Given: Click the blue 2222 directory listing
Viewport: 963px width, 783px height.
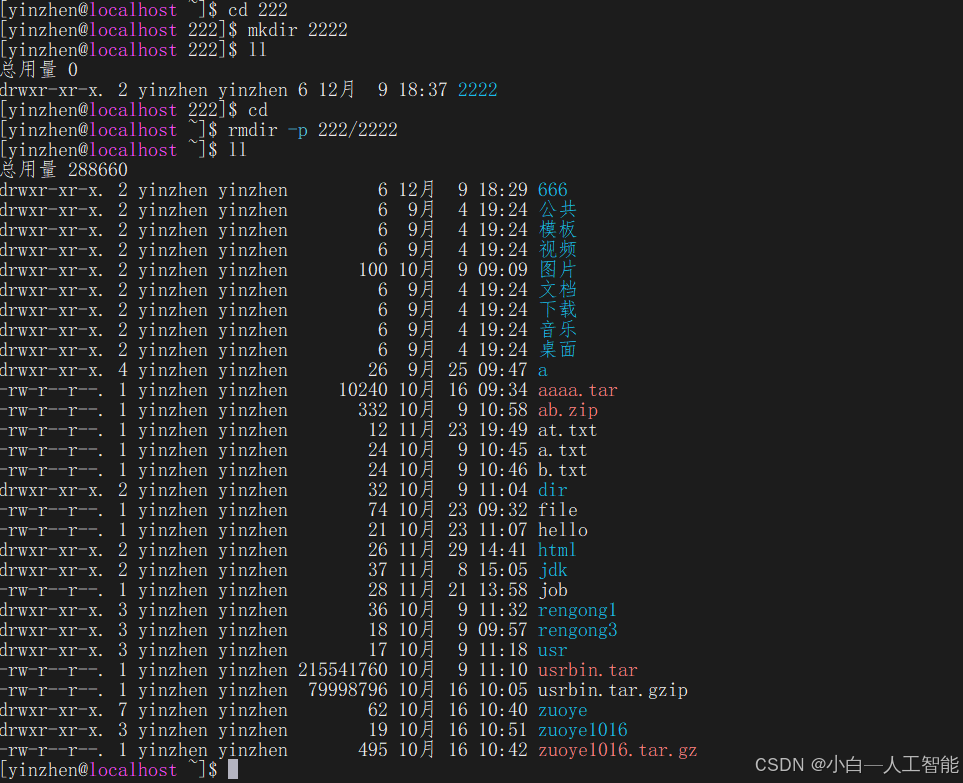Looking at the screenshot, I should click(477, 90).
